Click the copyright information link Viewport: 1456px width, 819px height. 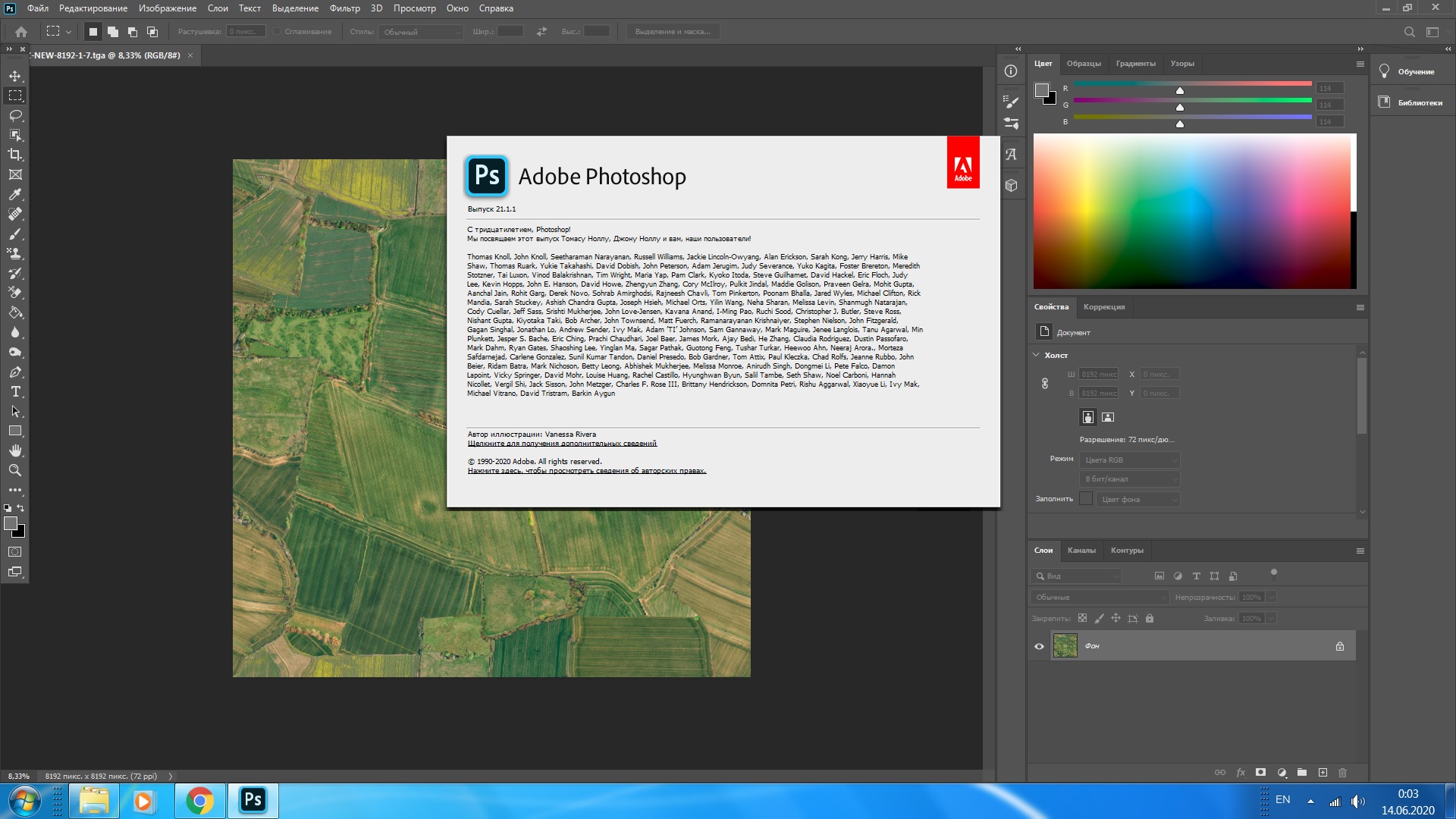[x=586, y=471]
